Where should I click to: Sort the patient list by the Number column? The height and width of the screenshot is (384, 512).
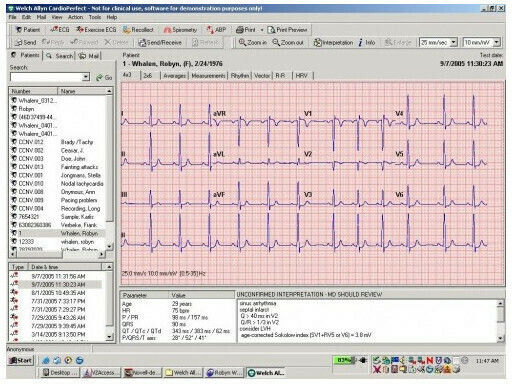pyautogui.click(x=33, y=91)
